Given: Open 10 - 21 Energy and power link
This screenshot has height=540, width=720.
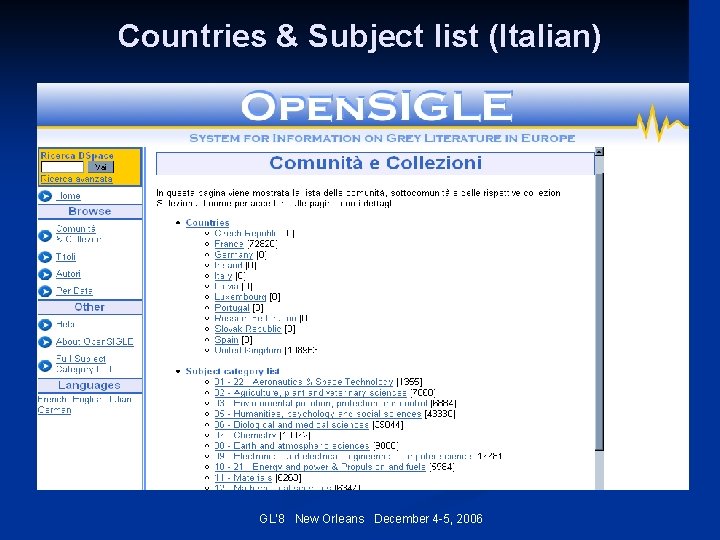Looking at the screenshot, I should pyautogui.click(x=320, y=467).
